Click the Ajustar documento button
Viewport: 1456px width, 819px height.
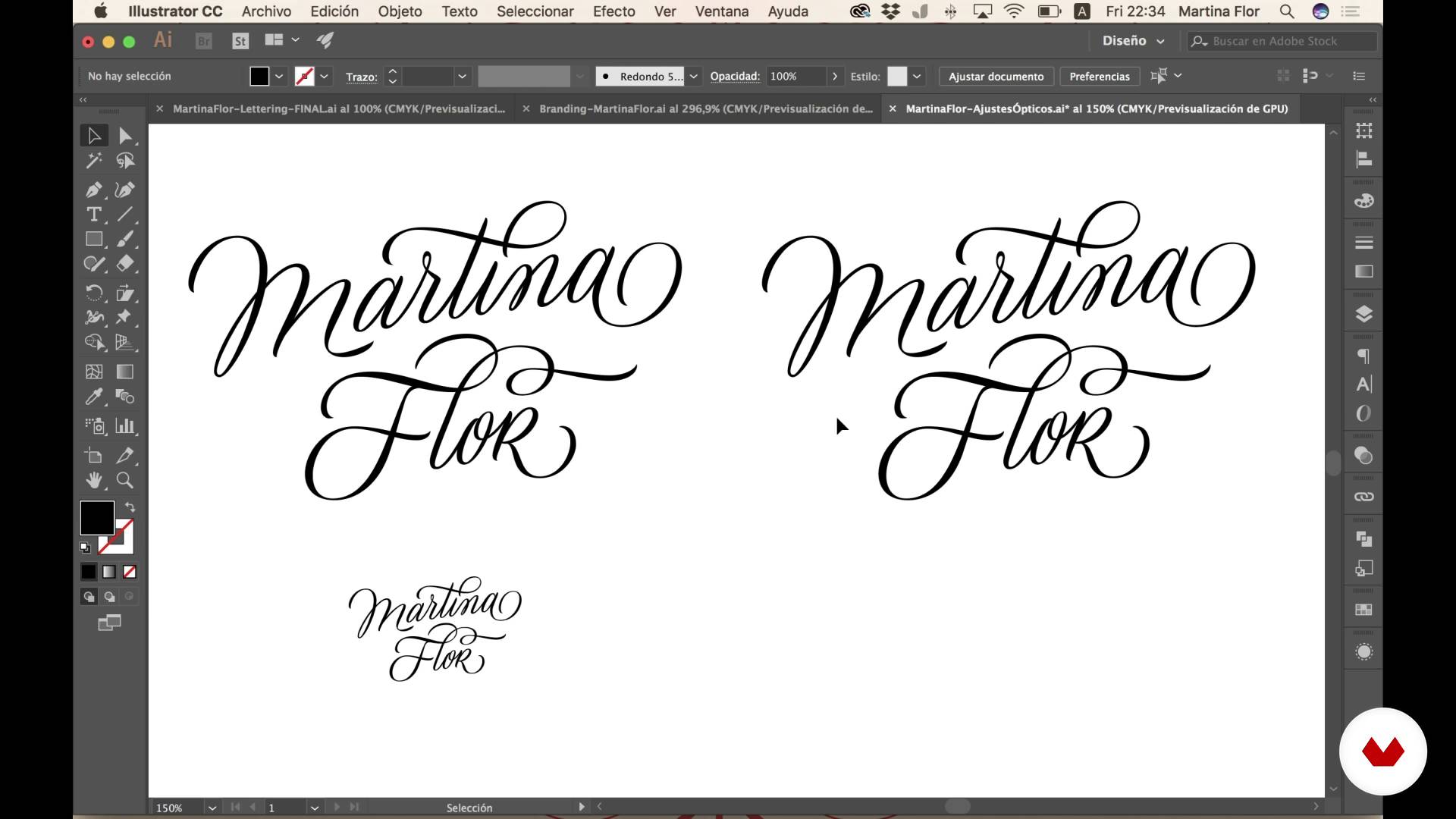coord(996,77)
